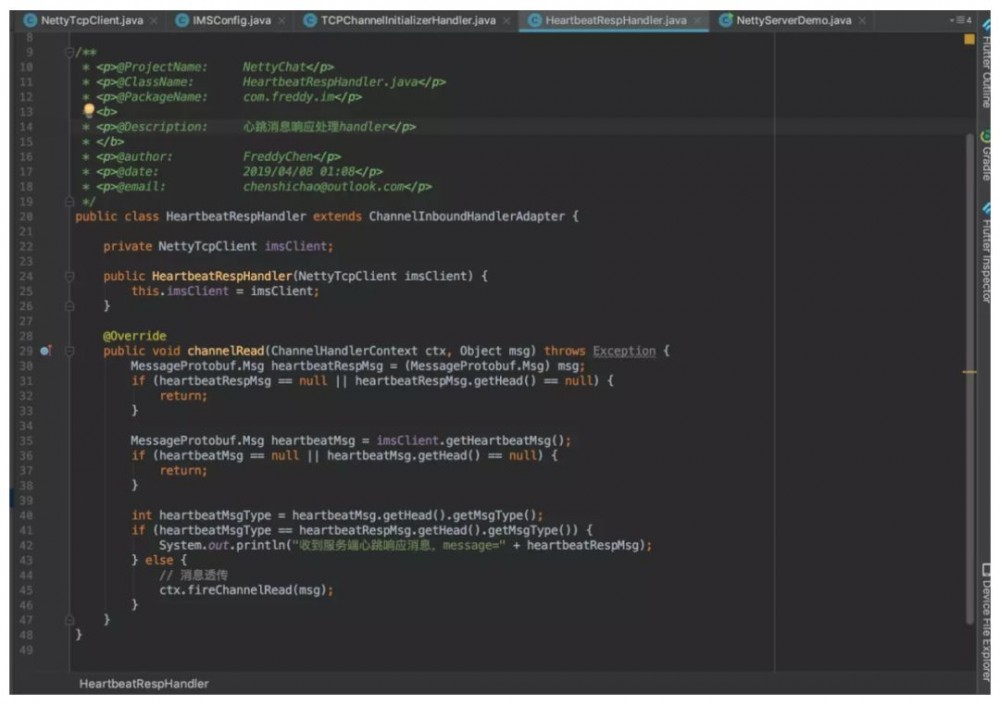Click the NettyTcpClient.java class file icon
Image resolution: width=1000 pixels, height=705 pixels.
[x=30, y=20]
